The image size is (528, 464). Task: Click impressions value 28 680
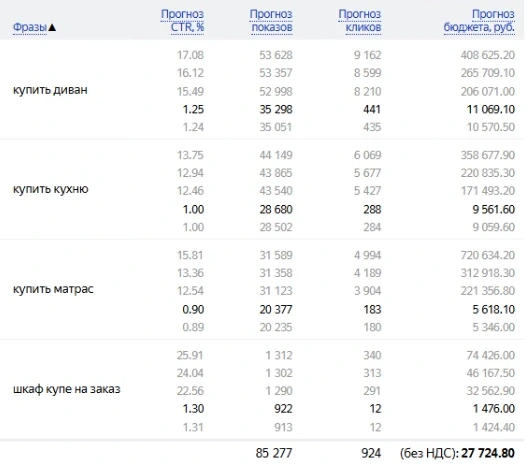tap(276, 209)
